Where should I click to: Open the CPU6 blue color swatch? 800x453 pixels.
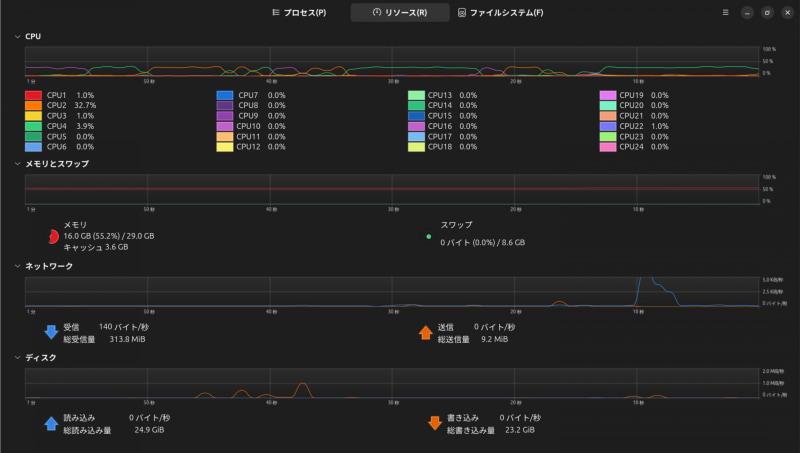(x=33, y=147)
